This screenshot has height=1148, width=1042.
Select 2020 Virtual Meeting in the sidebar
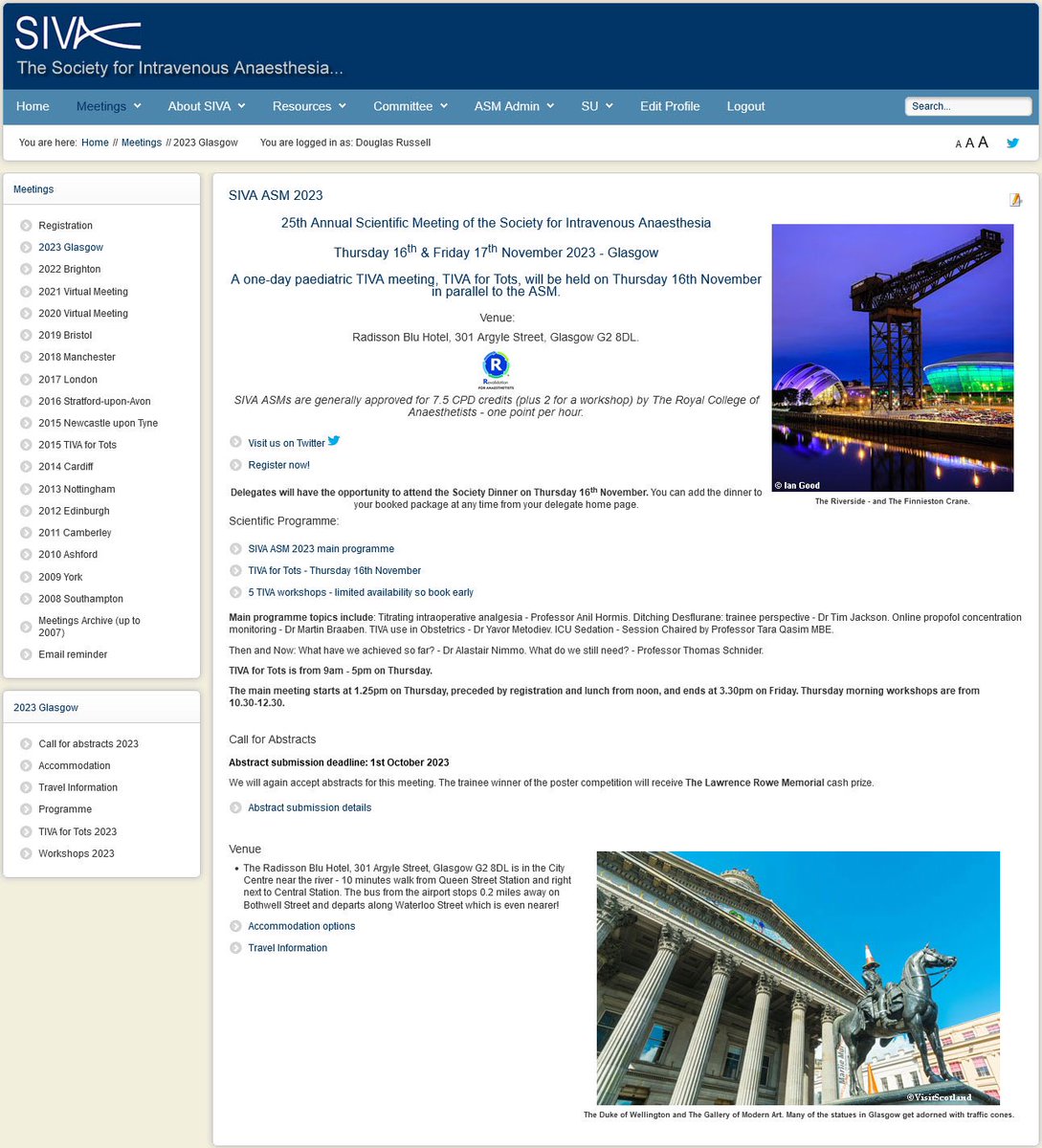[83, 314]
